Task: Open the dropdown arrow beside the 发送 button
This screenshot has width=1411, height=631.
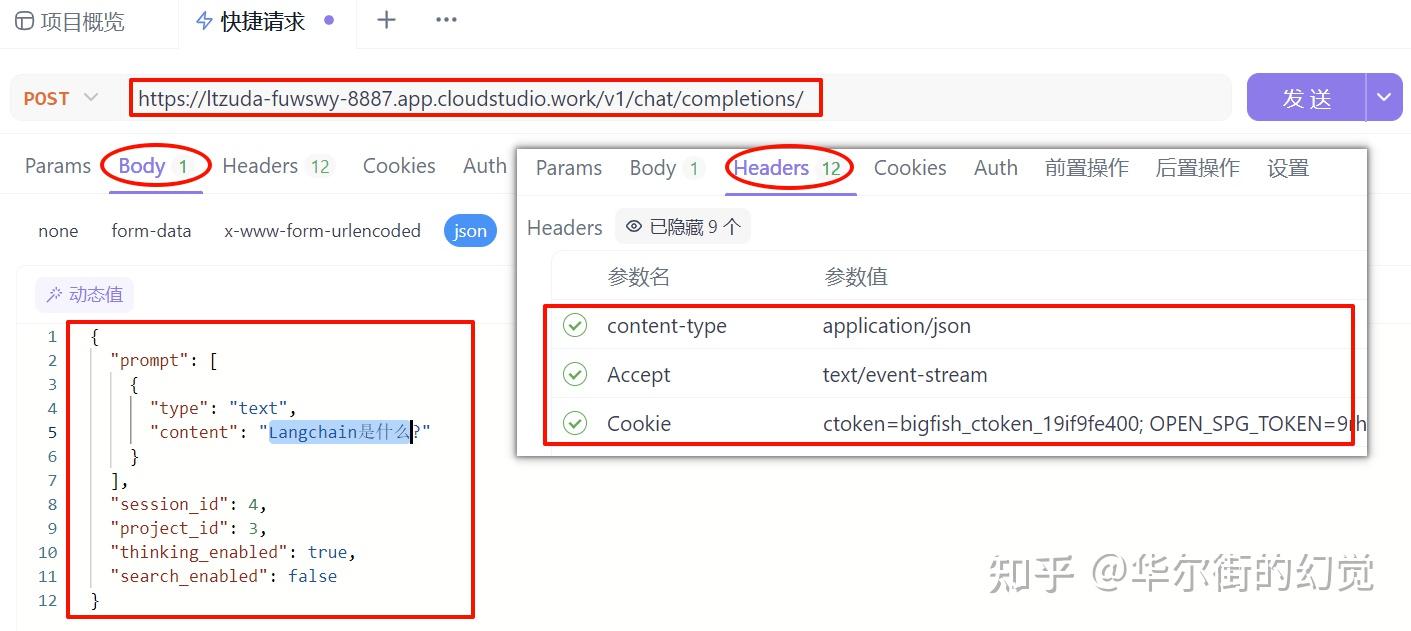Action: click(x=1384, y=97)
